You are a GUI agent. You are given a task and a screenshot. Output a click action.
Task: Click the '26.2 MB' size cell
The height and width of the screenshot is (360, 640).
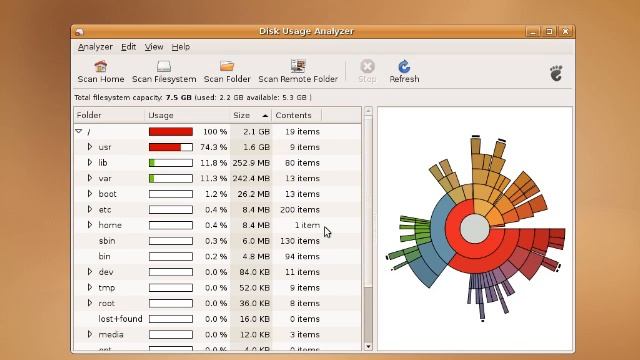pyautogui.click(x=253, y=194)
